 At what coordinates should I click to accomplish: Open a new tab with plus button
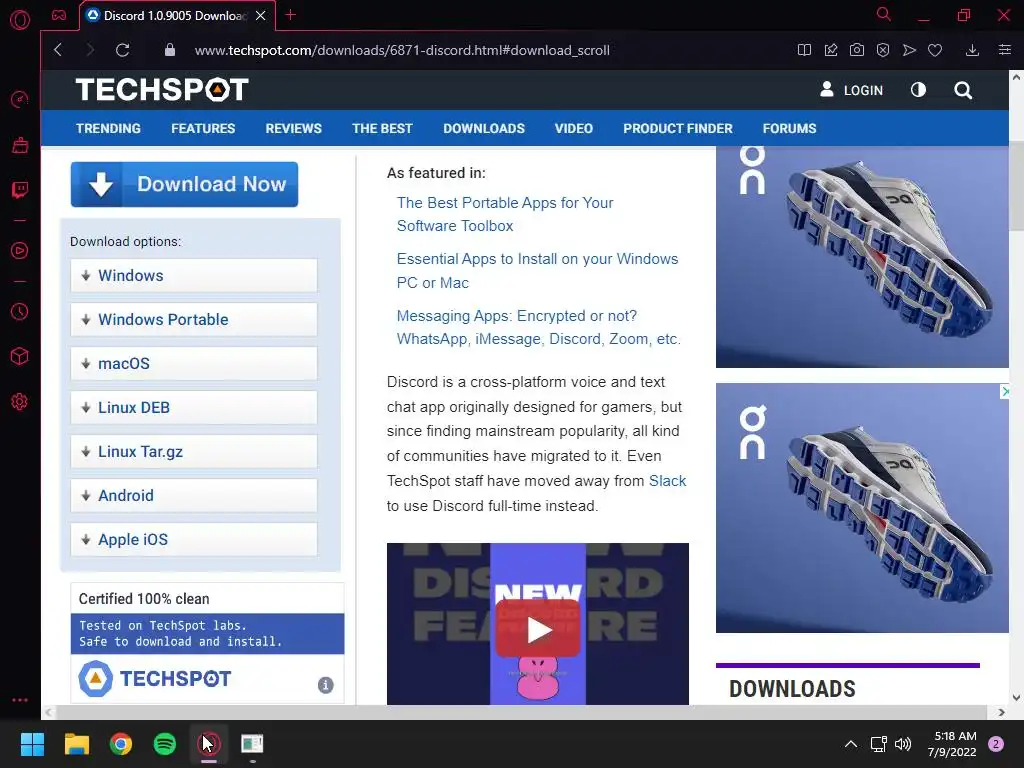(x=291, y=15)
